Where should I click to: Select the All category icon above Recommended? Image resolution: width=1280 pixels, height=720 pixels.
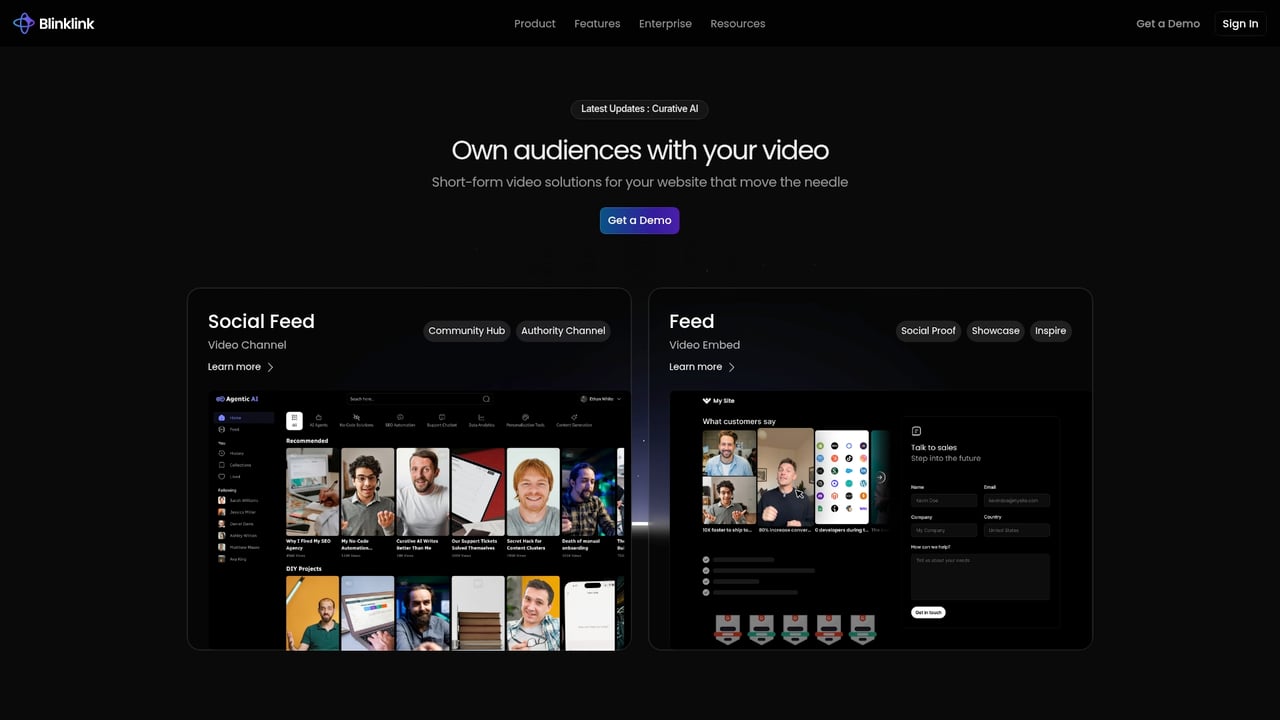(294, 420)
